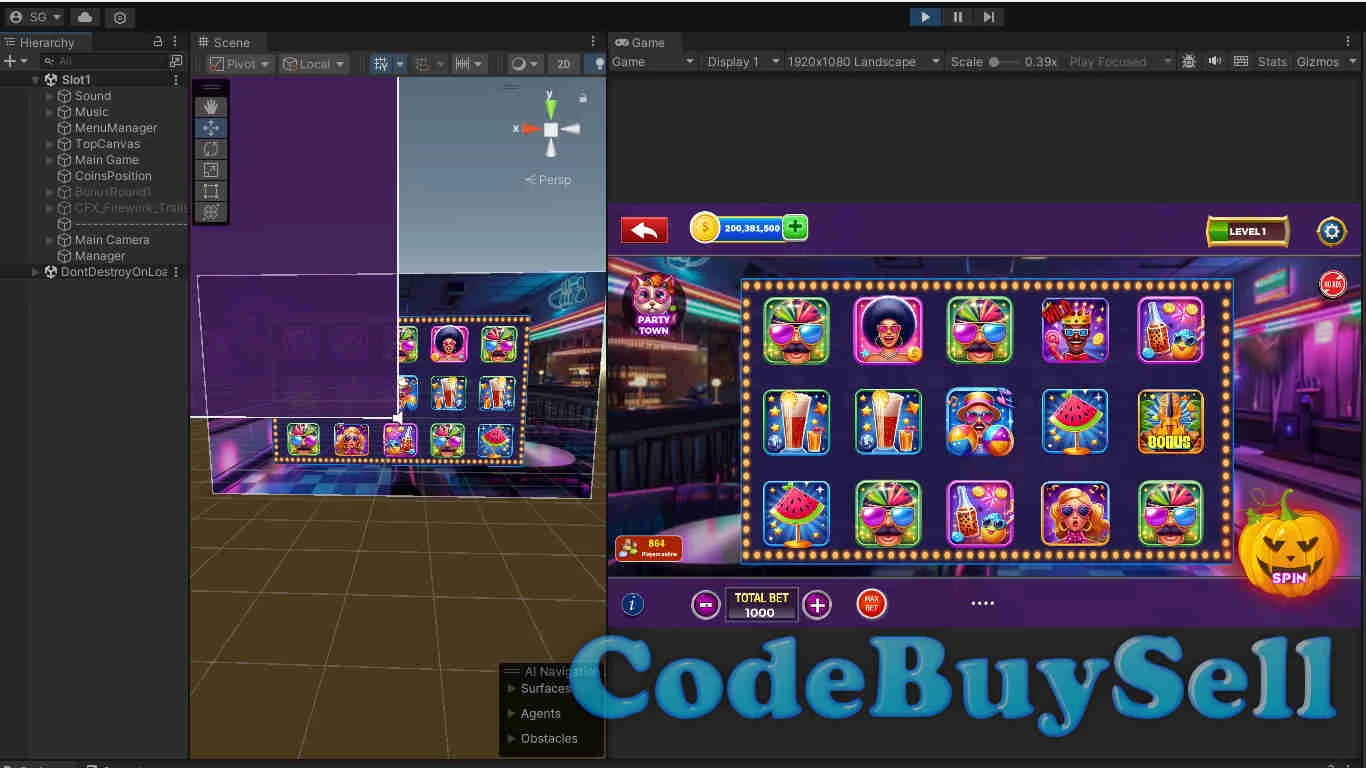Toggle grid visibility in Scene view
The image size is (1366, 768).
point(381,63)
